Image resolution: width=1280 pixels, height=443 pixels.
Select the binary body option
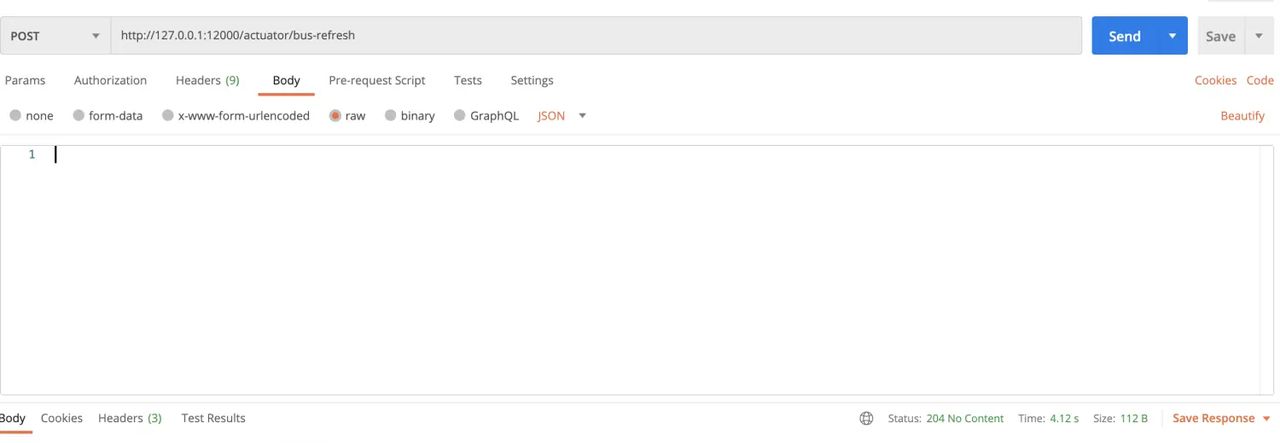pos(391,116)
